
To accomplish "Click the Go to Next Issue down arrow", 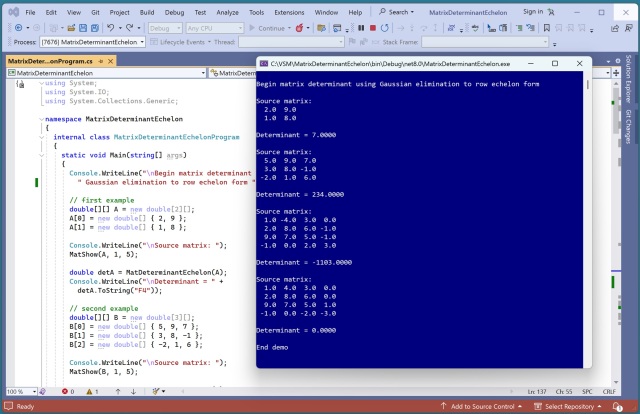I will [x=133, y=391].
